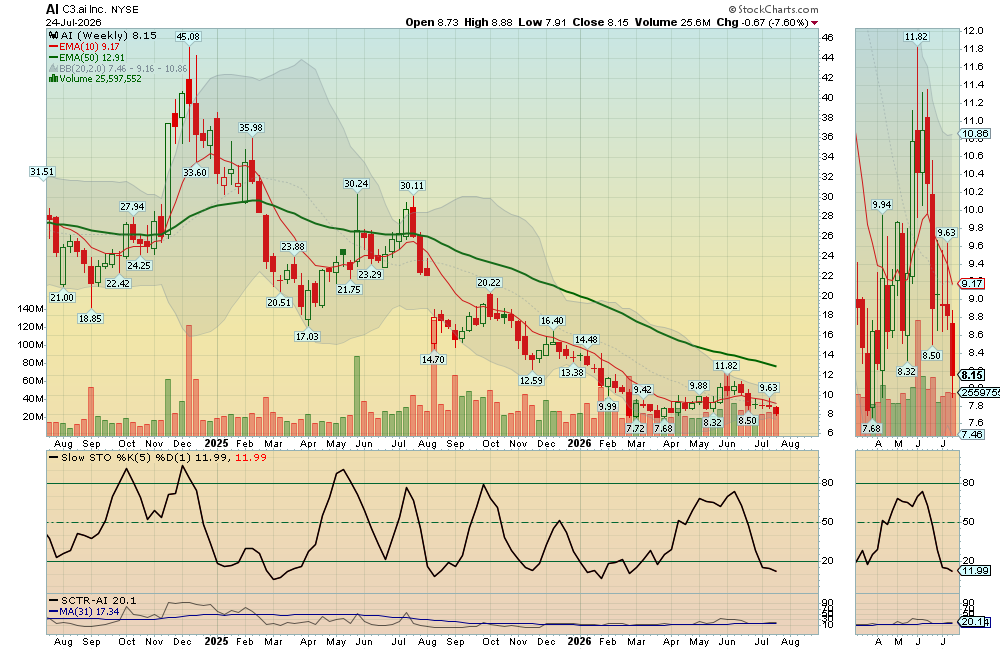
Task: Click the 18.85 low price label
Action: tap(90, 318)
